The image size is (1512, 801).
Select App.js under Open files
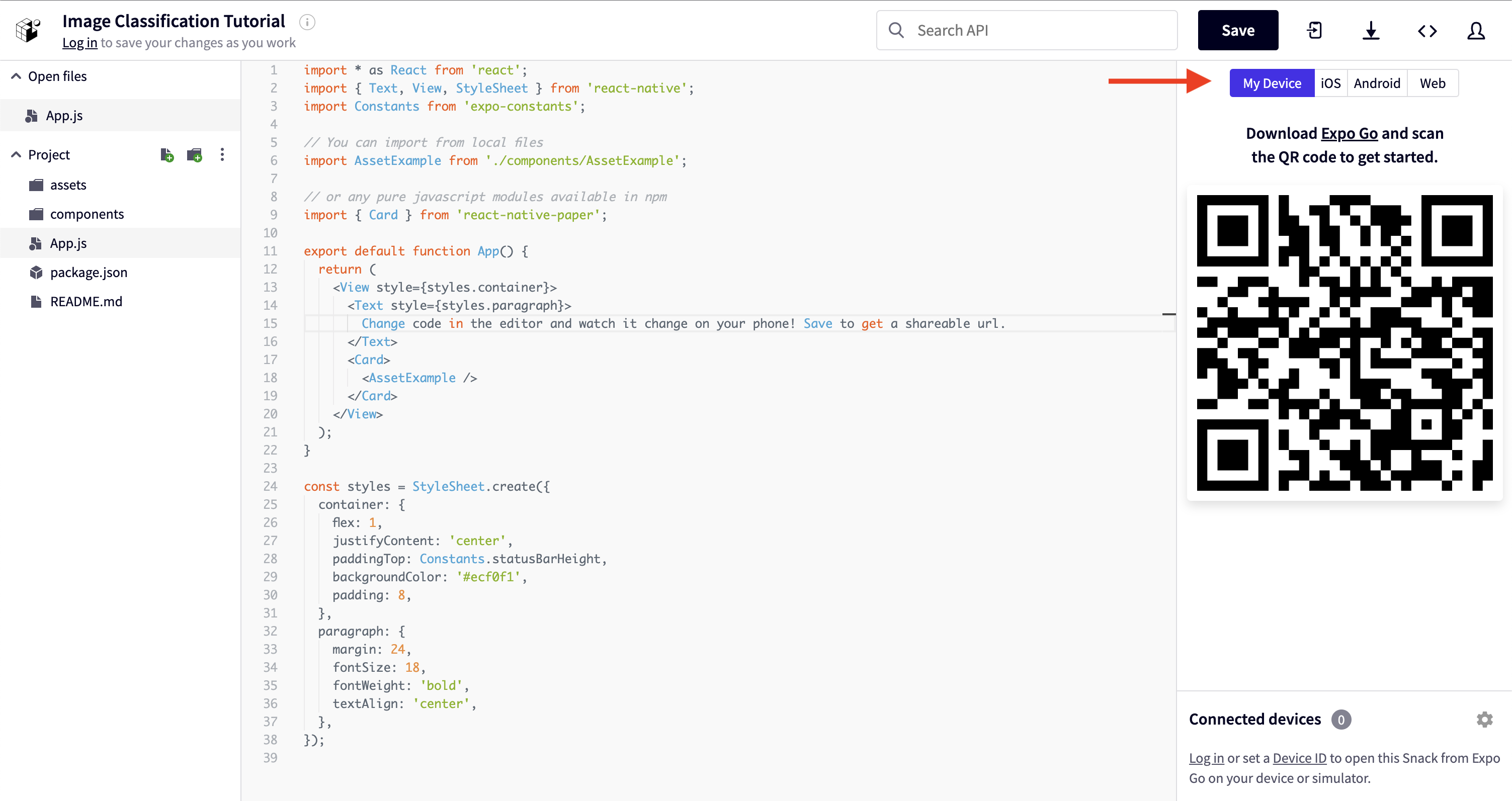point(120,116)
